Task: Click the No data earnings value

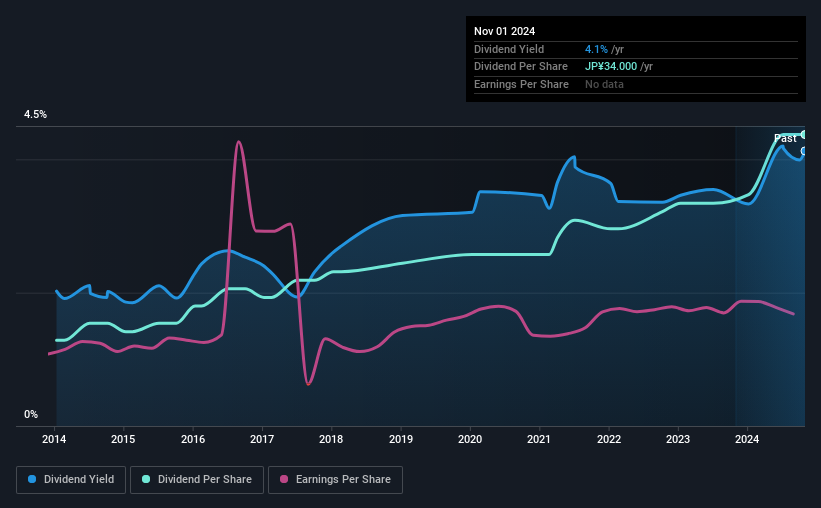Action: (x=604, y=84)
